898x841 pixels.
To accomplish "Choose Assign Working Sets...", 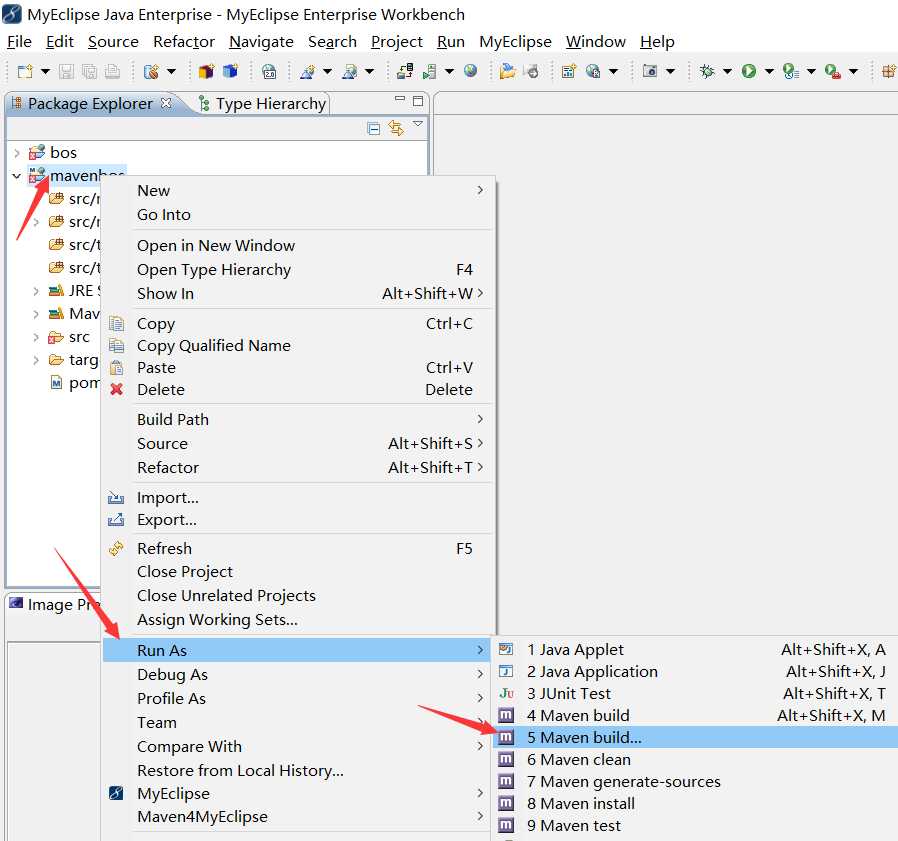I will 298,620.
